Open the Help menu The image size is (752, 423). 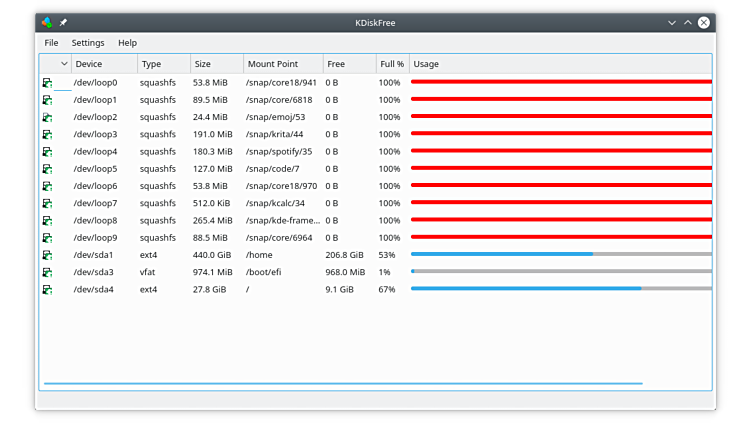[x=127, y=43]
